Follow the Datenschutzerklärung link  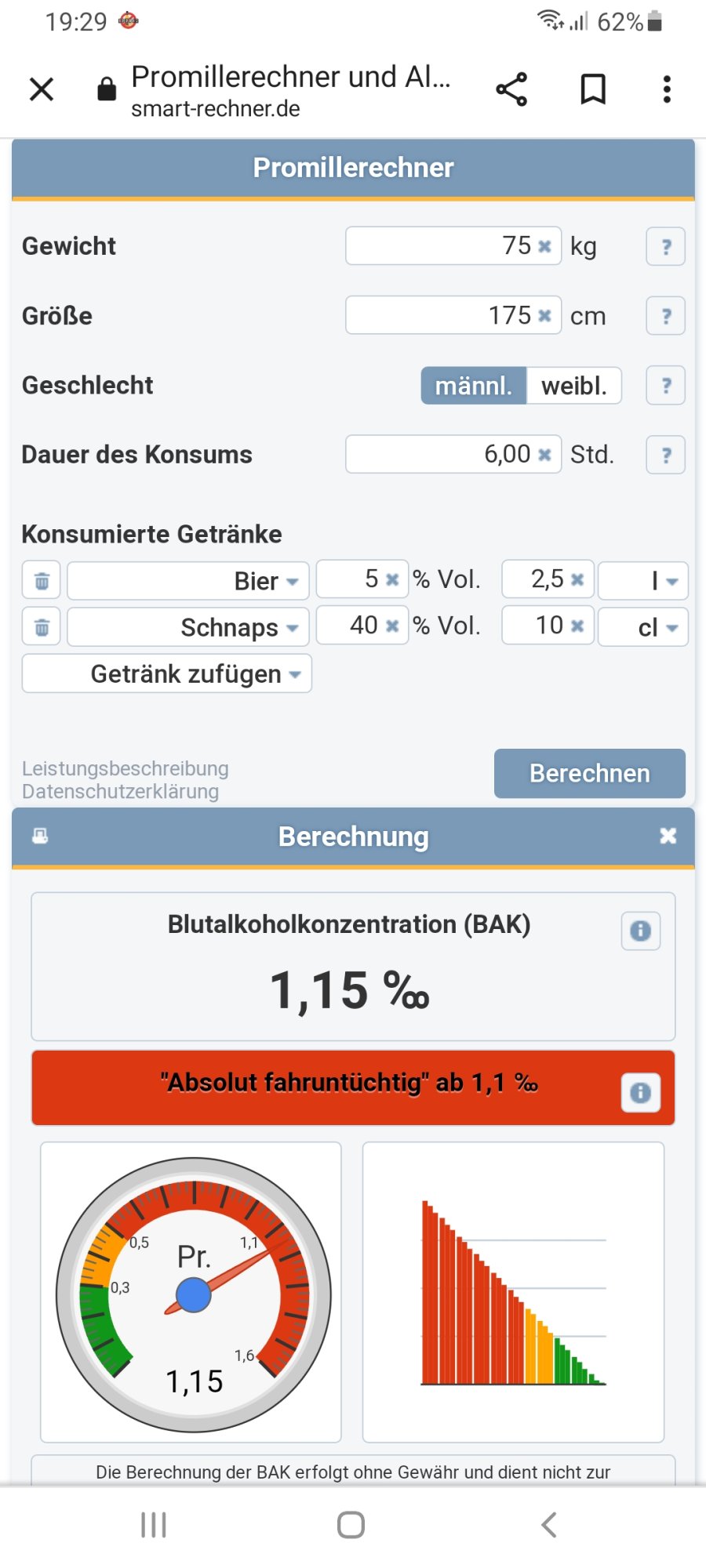tap(120, 792)
